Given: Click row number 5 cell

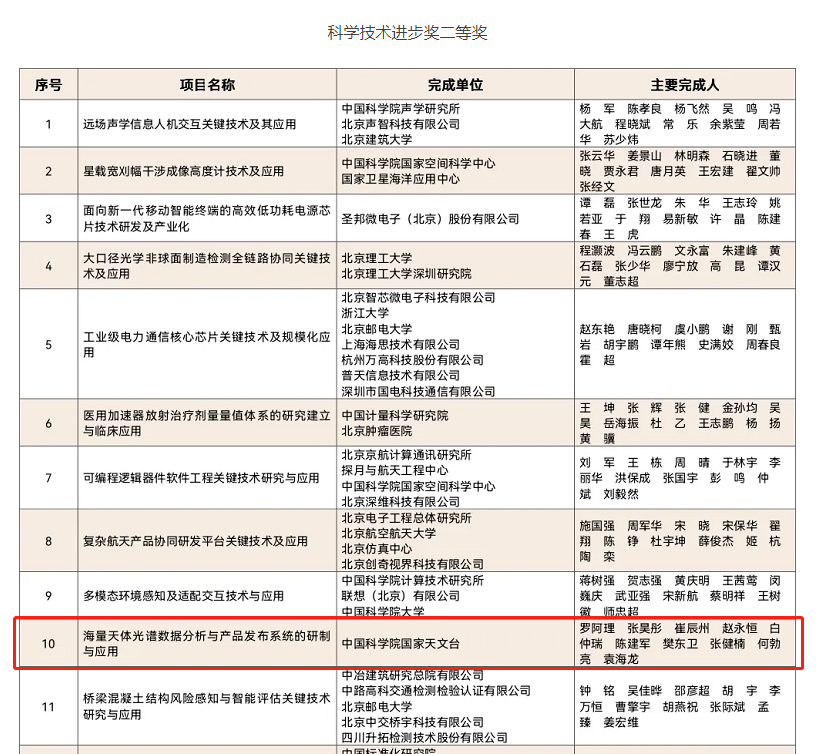Looking at the screenshot, I should (x=47, y=344).
